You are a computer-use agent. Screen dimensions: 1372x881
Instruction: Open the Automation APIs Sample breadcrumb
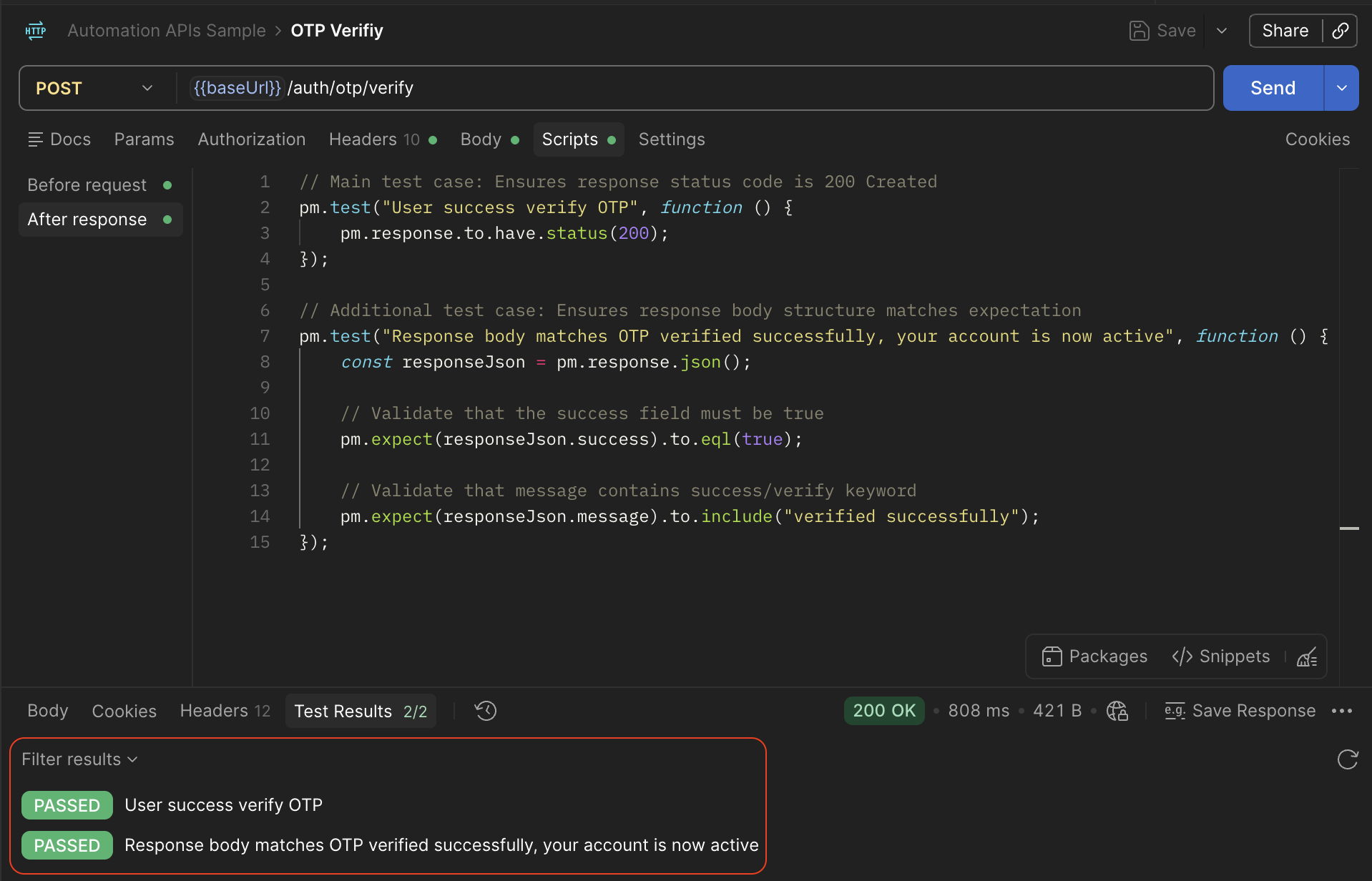(x=167, y=31)
